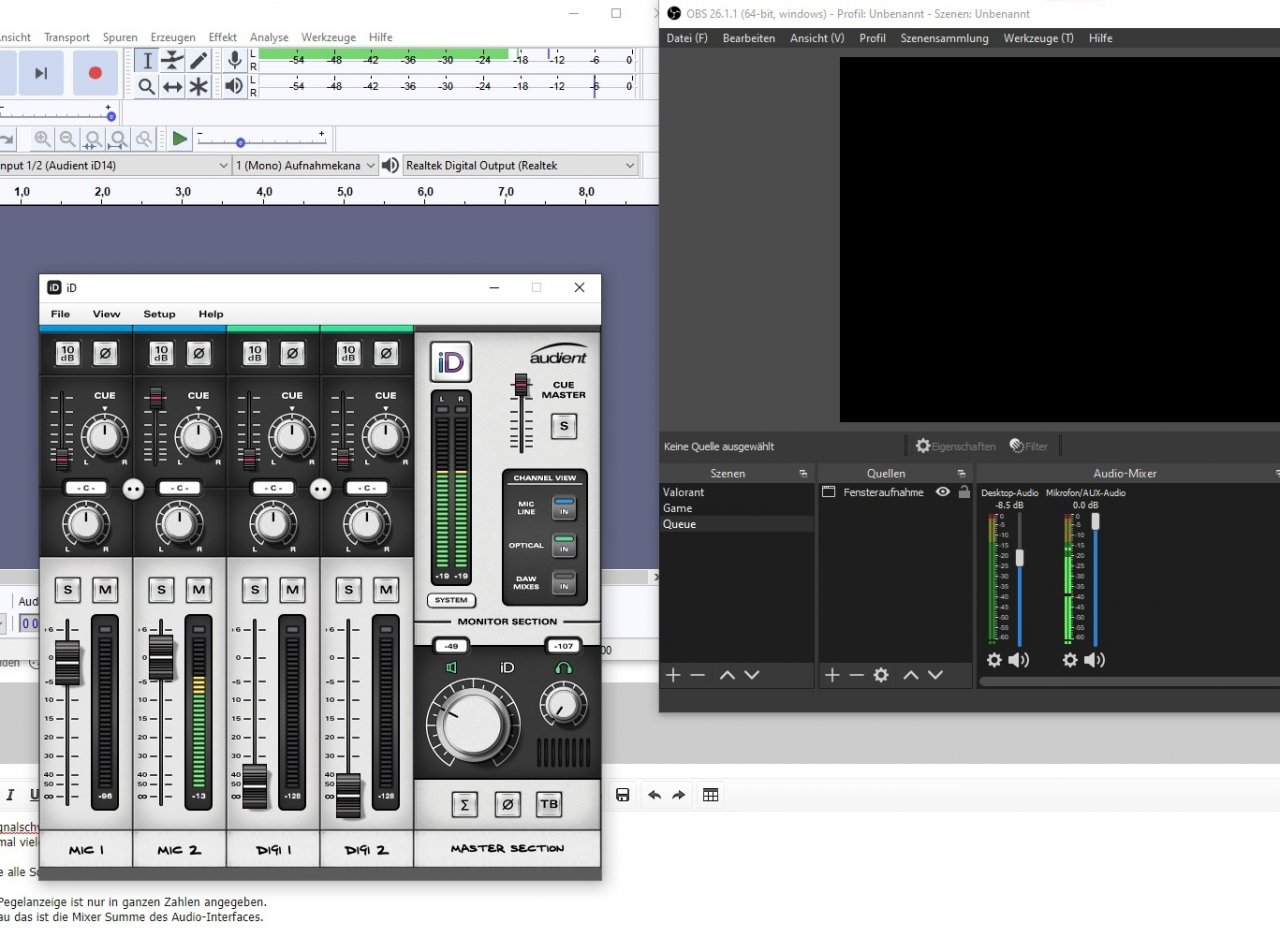Click the stereo link between DIGI 1 and 2
The height and width of the screenshot is (952, 1280).
click(x=320, y=489)
